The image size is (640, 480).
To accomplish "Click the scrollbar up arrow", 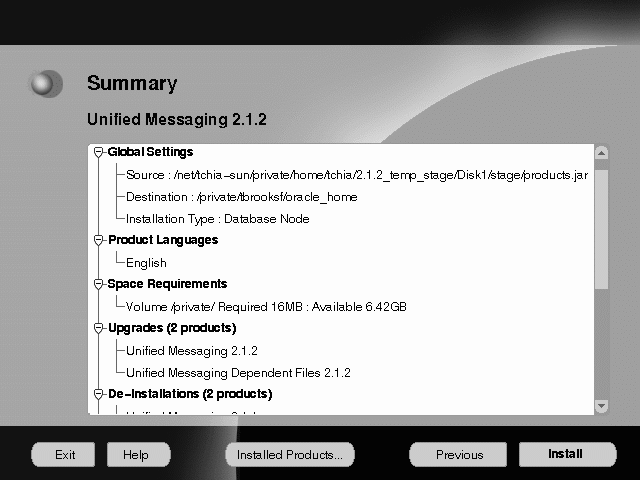I will click(x=601, y=153).
